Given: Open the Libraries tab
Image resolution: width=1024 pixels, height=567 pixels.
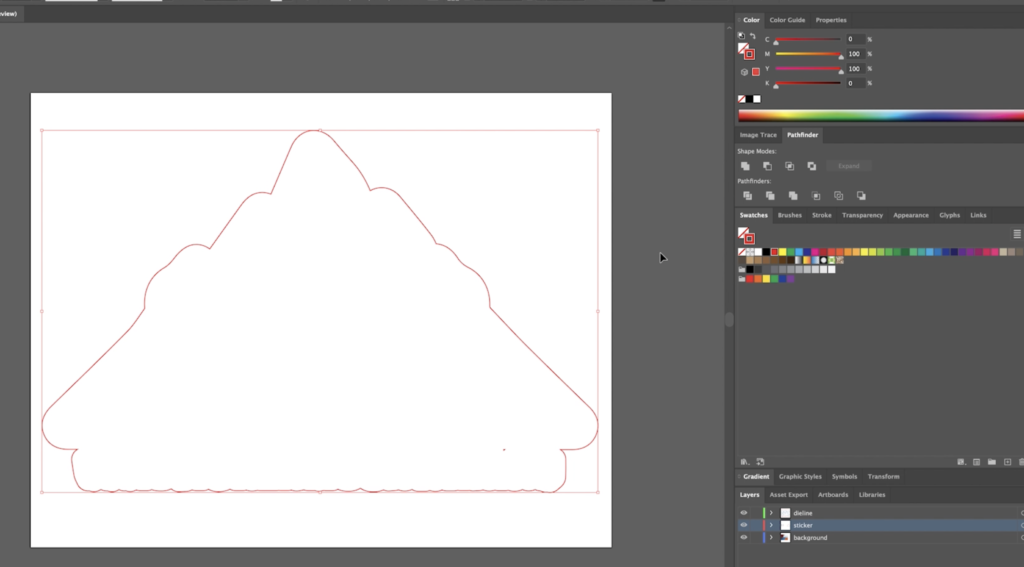Looking at the screenshot, I should [x=872, y=495].
